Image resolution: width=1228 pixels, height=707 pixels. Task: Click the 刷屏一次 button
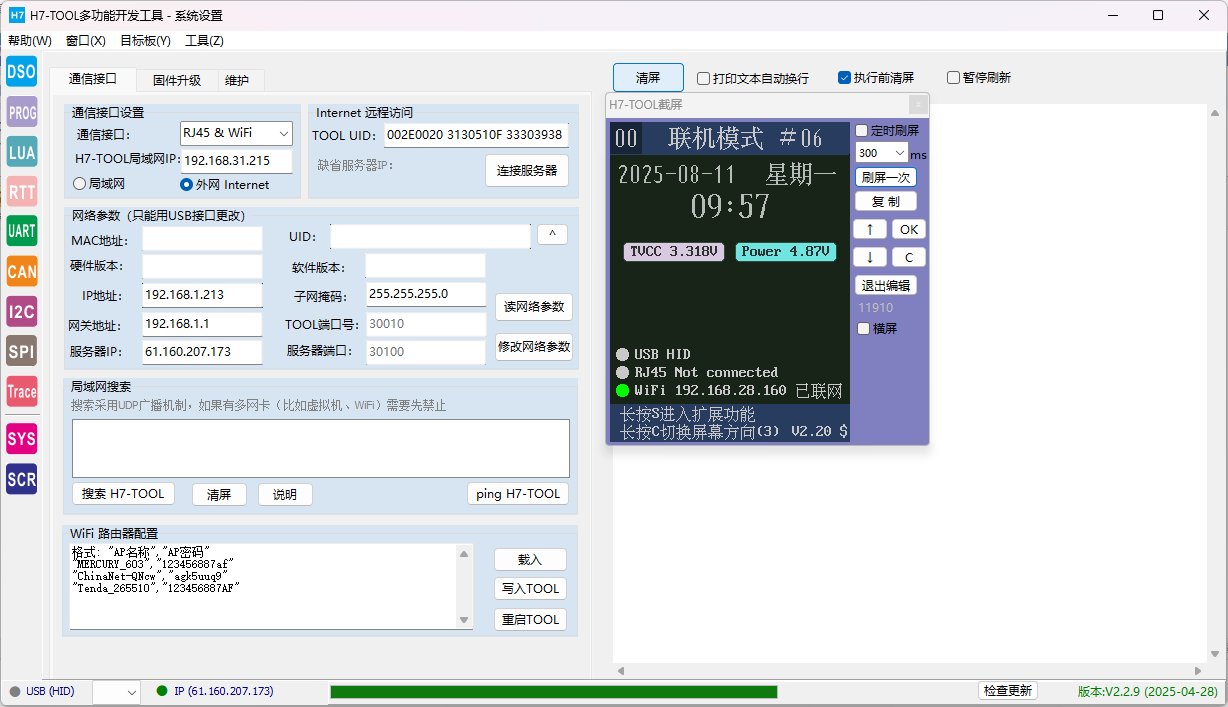[885, 177]
